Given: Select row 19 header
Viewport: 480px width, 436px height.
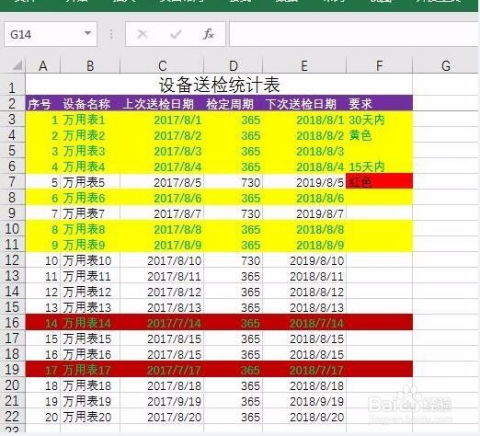Looking at the screenshot, I should (12, 369).
